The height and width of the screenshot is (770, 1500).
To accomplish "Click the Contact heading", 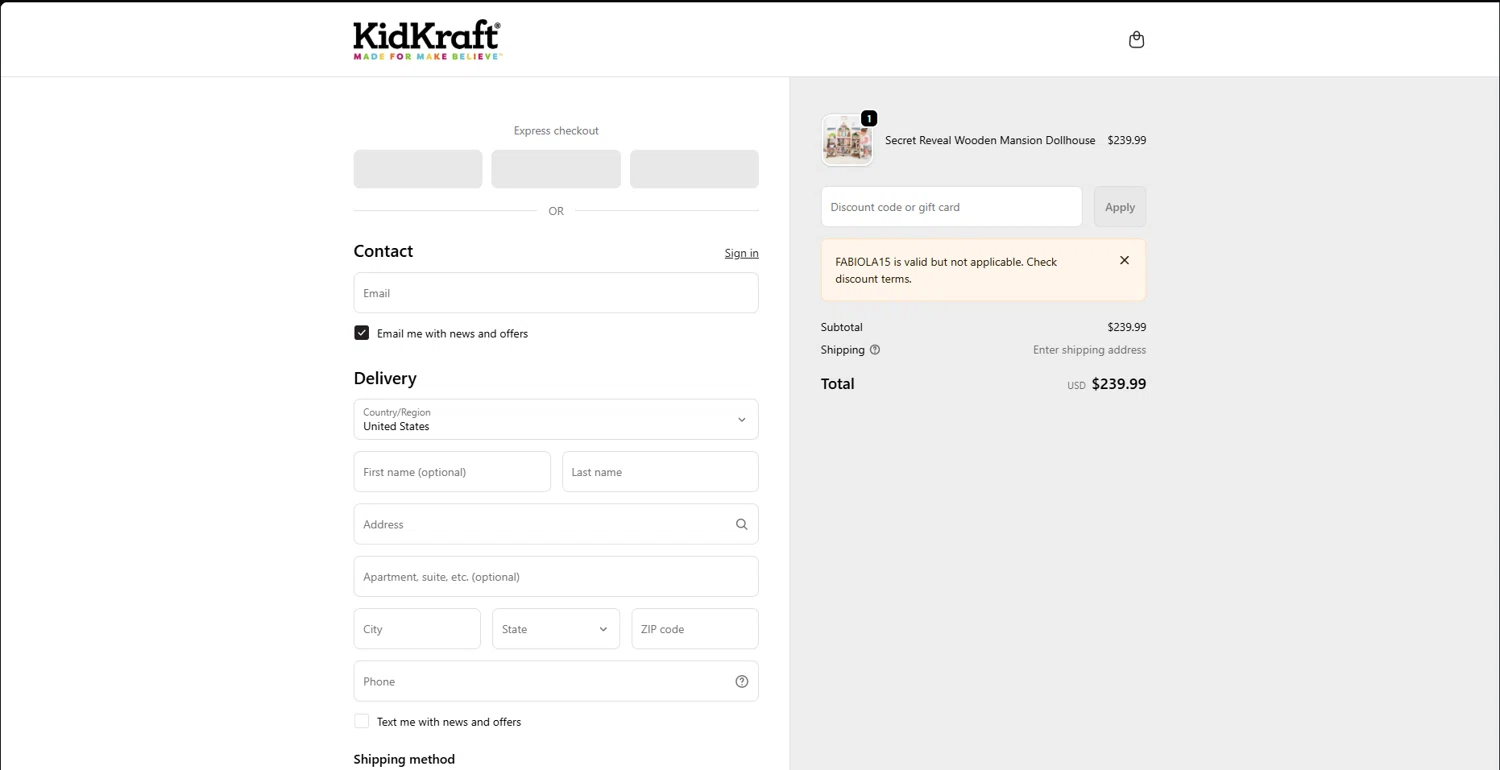I will [x=383, y=251].
